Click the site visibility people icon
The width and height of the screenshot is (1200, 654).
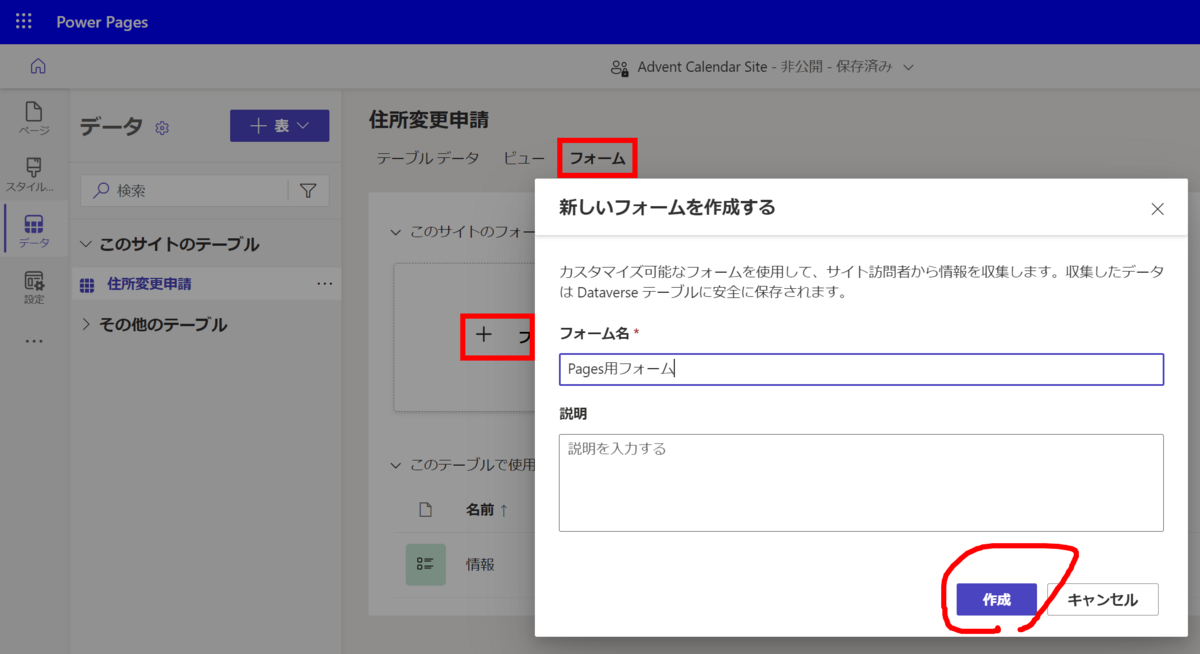(620, 68)
